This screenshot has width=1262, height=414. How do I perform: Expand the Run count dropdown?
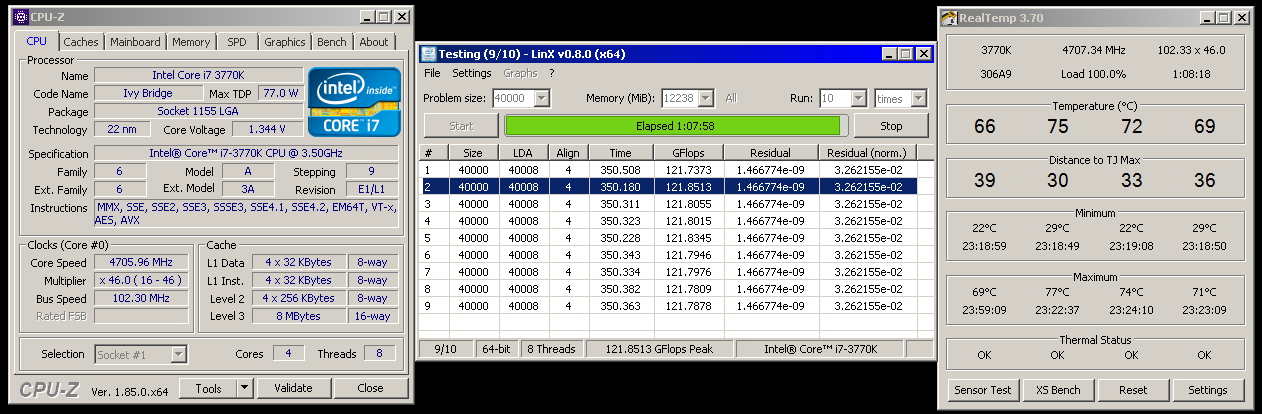[858, 98]
